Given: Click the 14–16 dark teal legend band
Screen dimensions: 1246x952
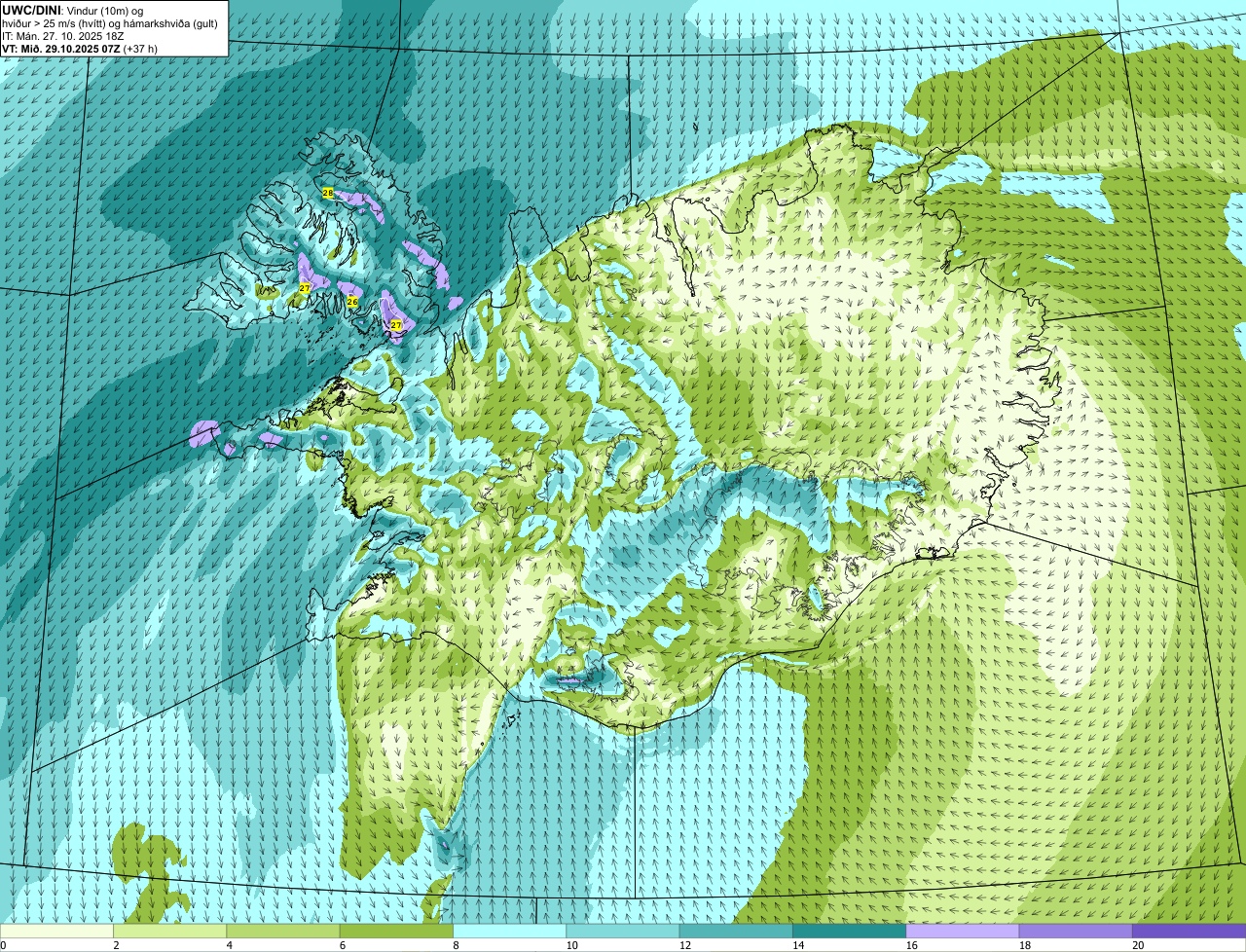Looking at the screenshot, I should point(850,931).
